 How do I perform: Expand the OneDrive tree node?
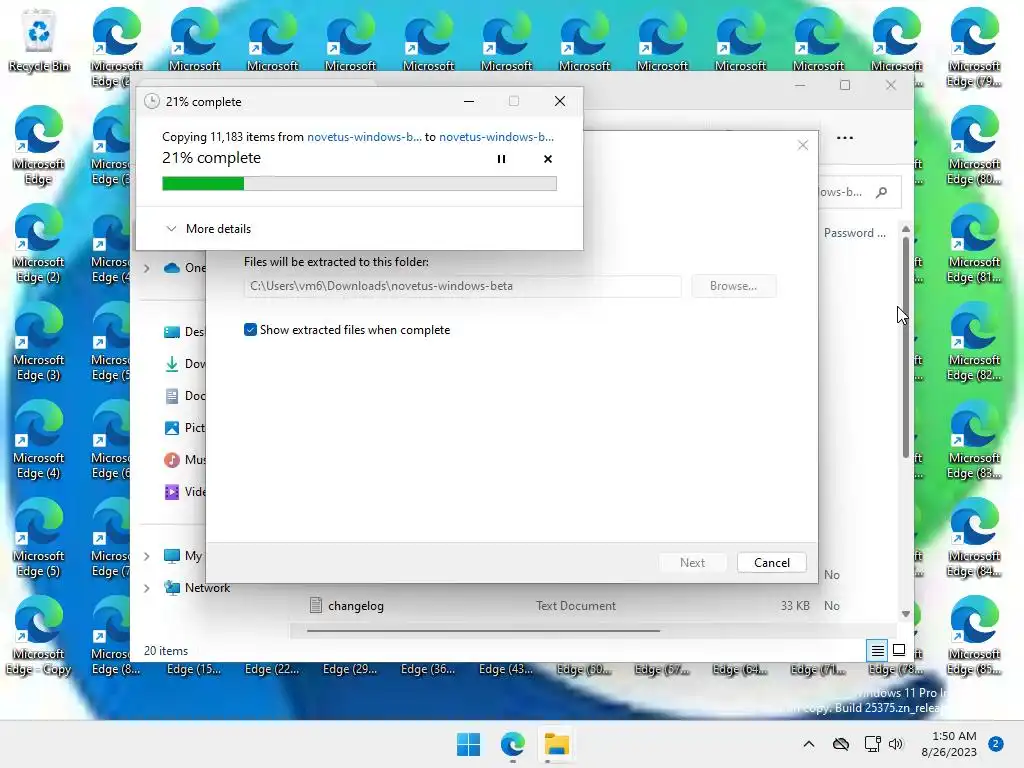pos(147,268)
